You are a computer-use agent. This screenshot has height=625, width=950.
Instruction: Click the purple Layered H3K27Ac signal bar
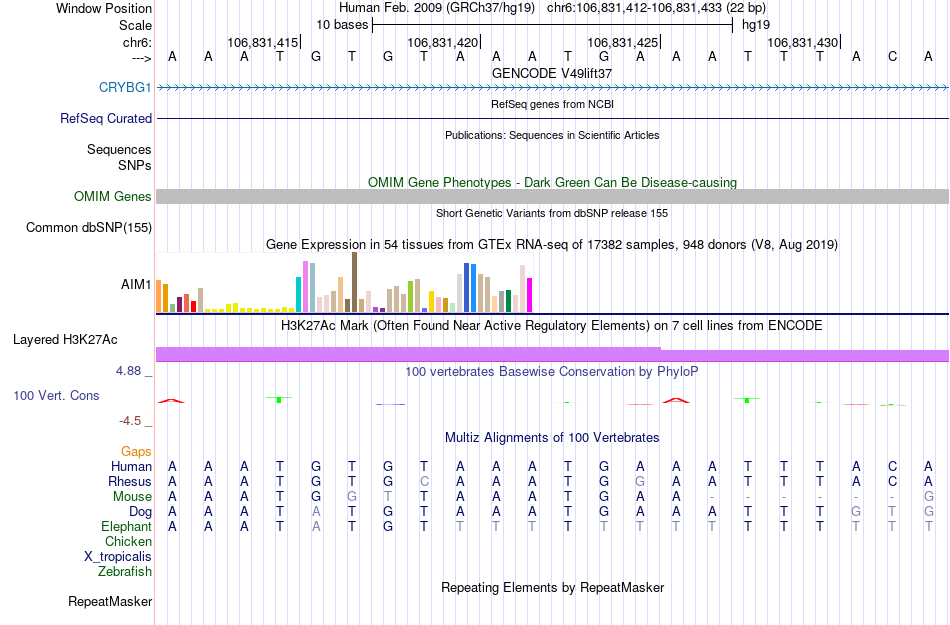pyautogui.click(x=553, y=354)
